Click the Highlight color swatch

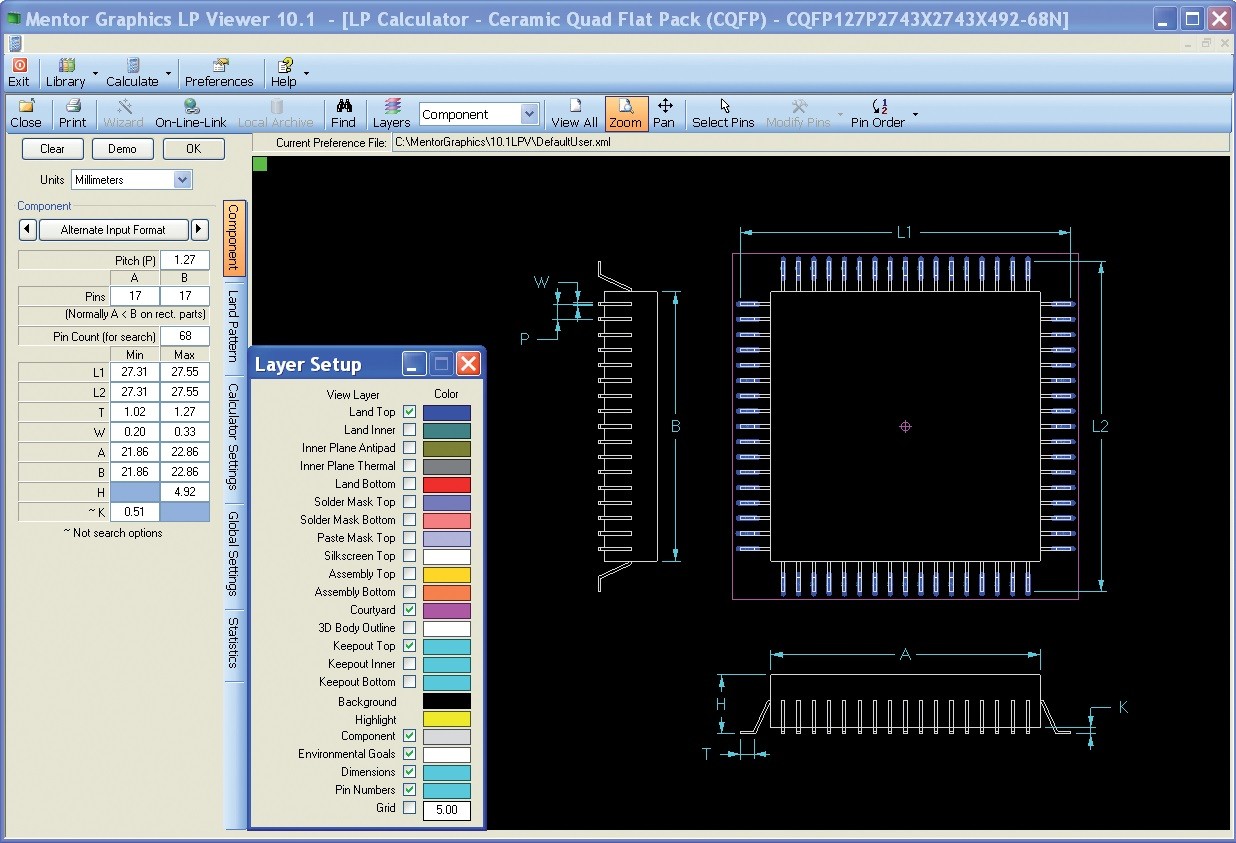pos(446,718)
